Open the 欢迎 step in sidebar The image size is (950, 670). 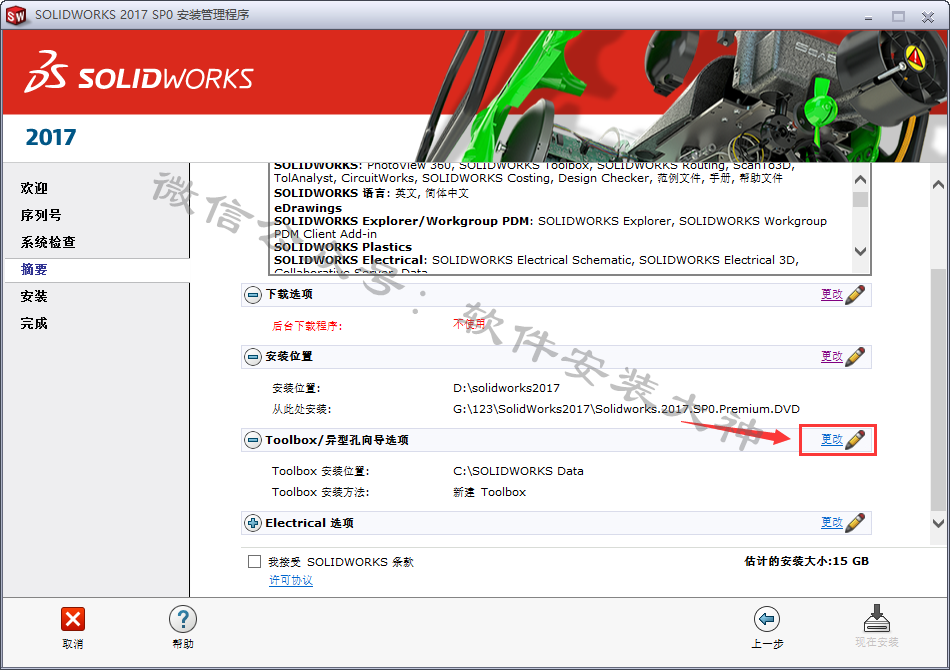pyautogui.click(x=34, y=188)
